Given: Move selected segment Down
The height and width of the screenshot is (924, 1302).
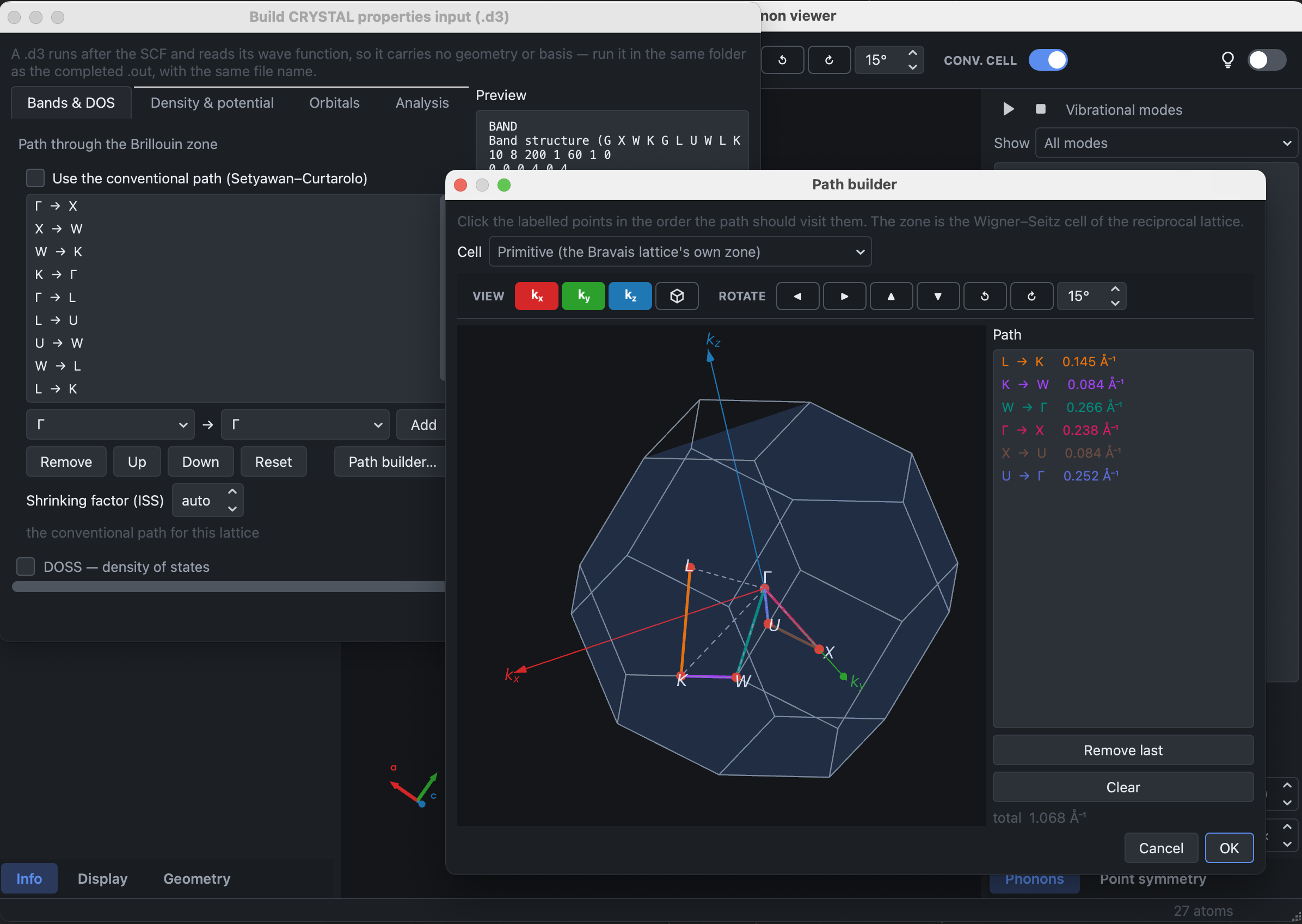Looking at the screenshot, I should pos(200,461).
